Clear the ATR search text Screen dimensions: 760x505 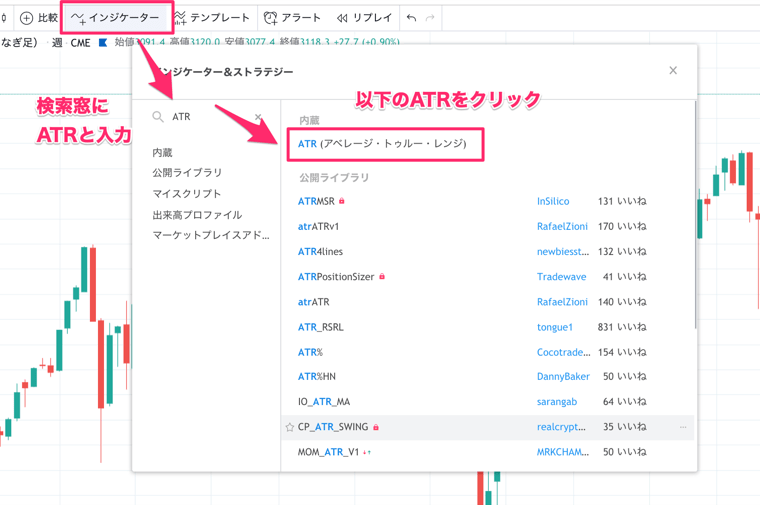click(x=258, y=117)
